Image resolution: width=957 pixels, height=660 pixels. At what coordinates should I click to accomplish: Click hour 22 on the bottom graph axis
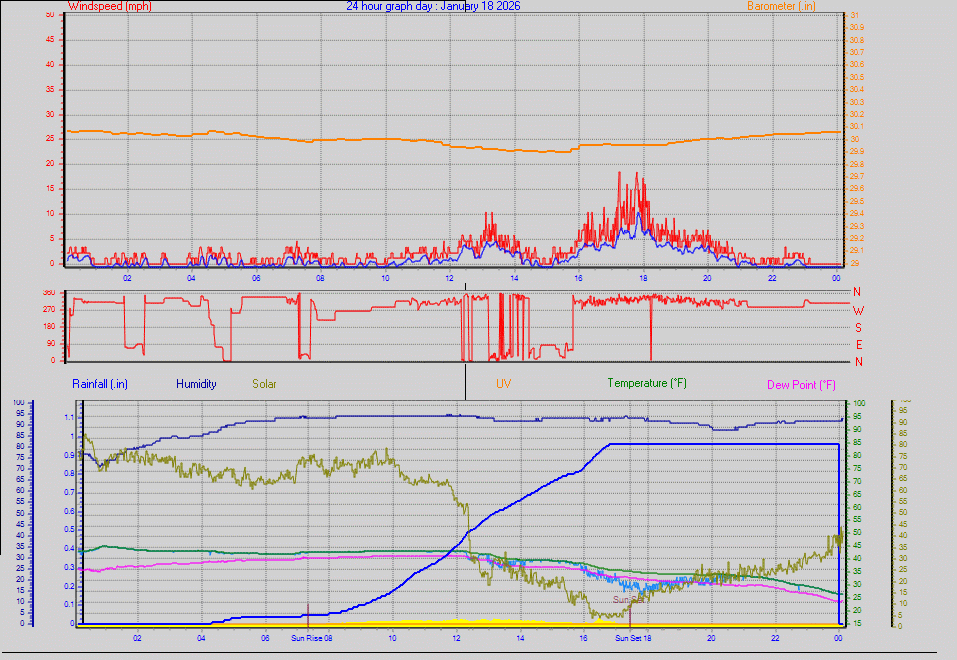pyautogui.click(x=775, y=637)
